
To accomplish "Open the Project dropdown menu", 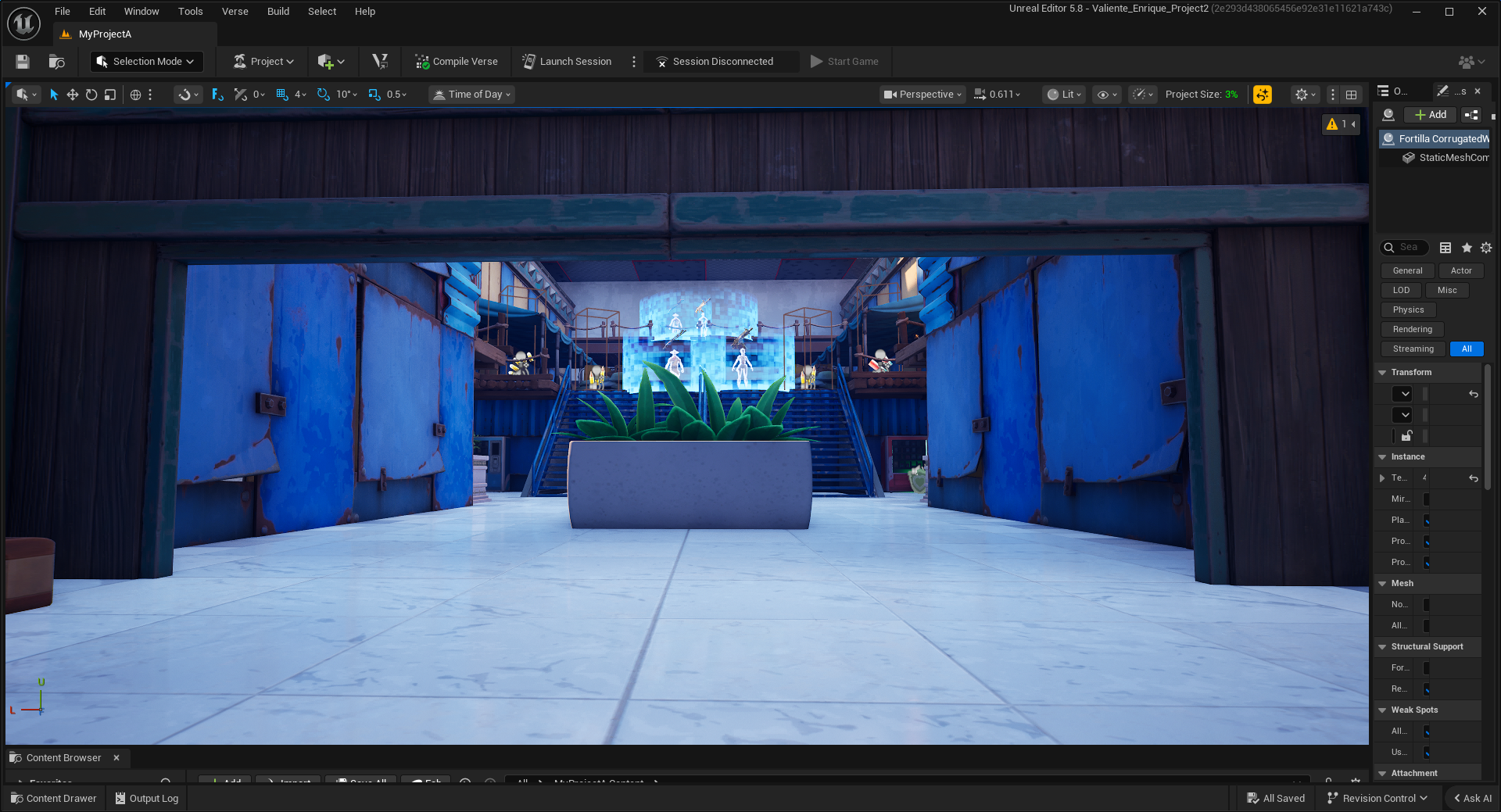I will [x=264, y=62].
